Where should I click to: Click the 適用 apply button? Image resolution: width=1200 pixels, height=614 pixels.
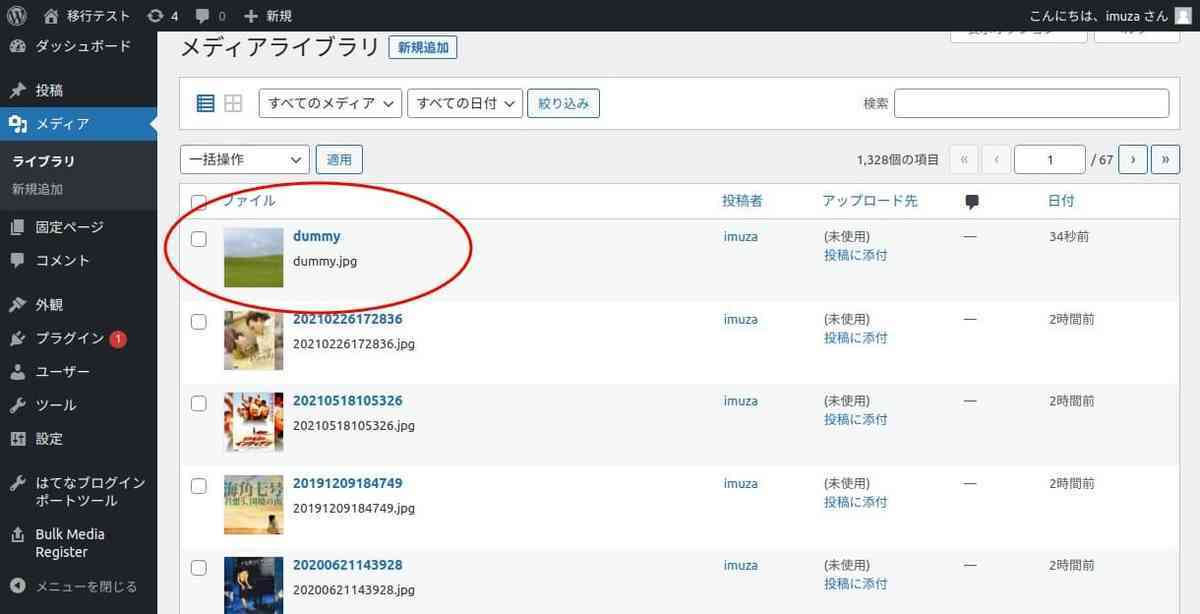(339, 159)
